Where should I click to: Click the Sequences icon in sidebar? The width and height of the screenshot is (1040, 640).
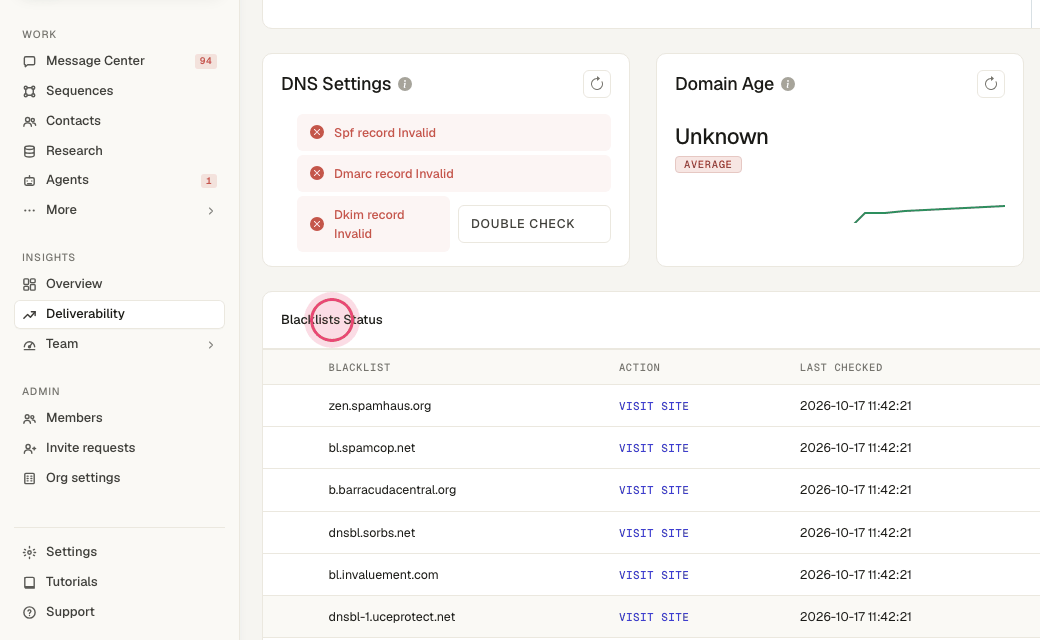coord(29,92)
